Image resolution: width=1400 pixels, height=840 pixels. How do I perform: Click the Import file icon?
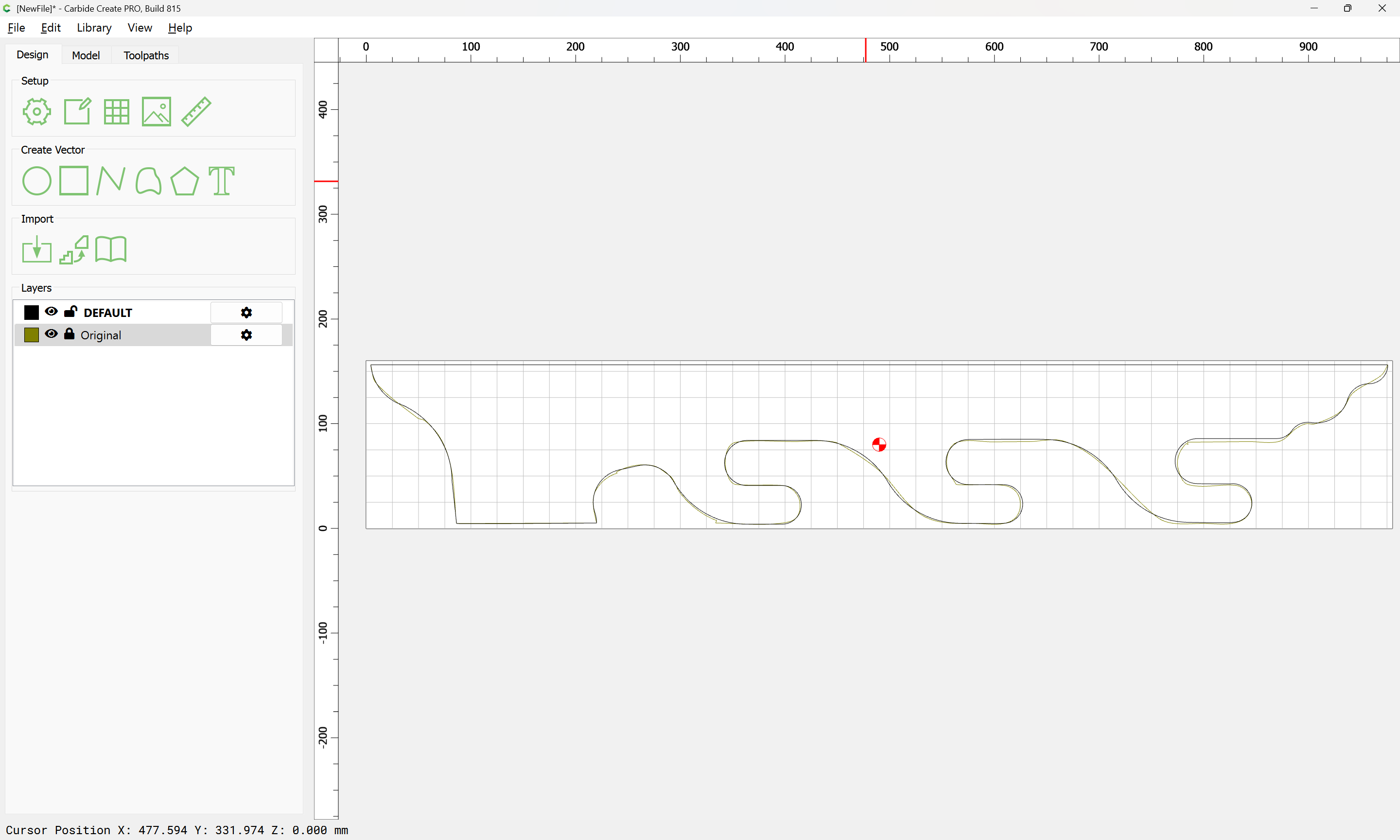37,250
